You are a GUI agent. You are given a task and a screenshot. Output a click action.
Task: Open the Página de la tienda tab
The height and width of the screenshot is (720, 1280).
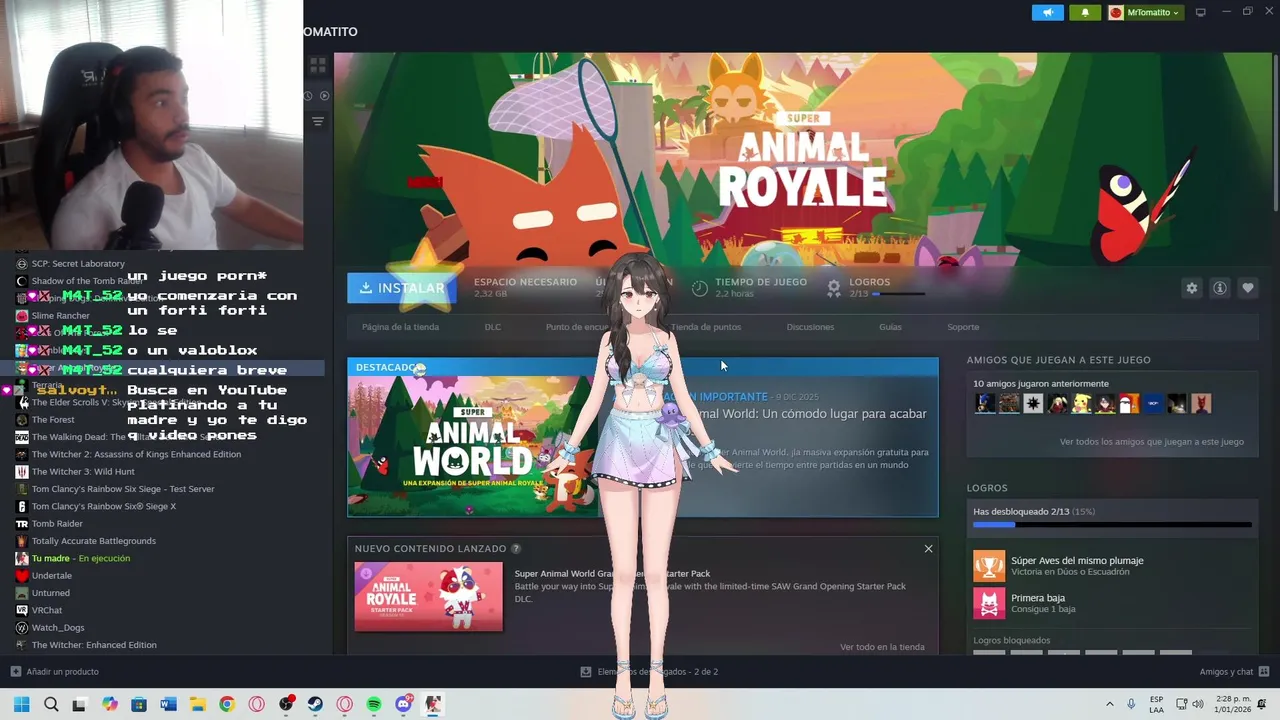(x=400, y=327)
